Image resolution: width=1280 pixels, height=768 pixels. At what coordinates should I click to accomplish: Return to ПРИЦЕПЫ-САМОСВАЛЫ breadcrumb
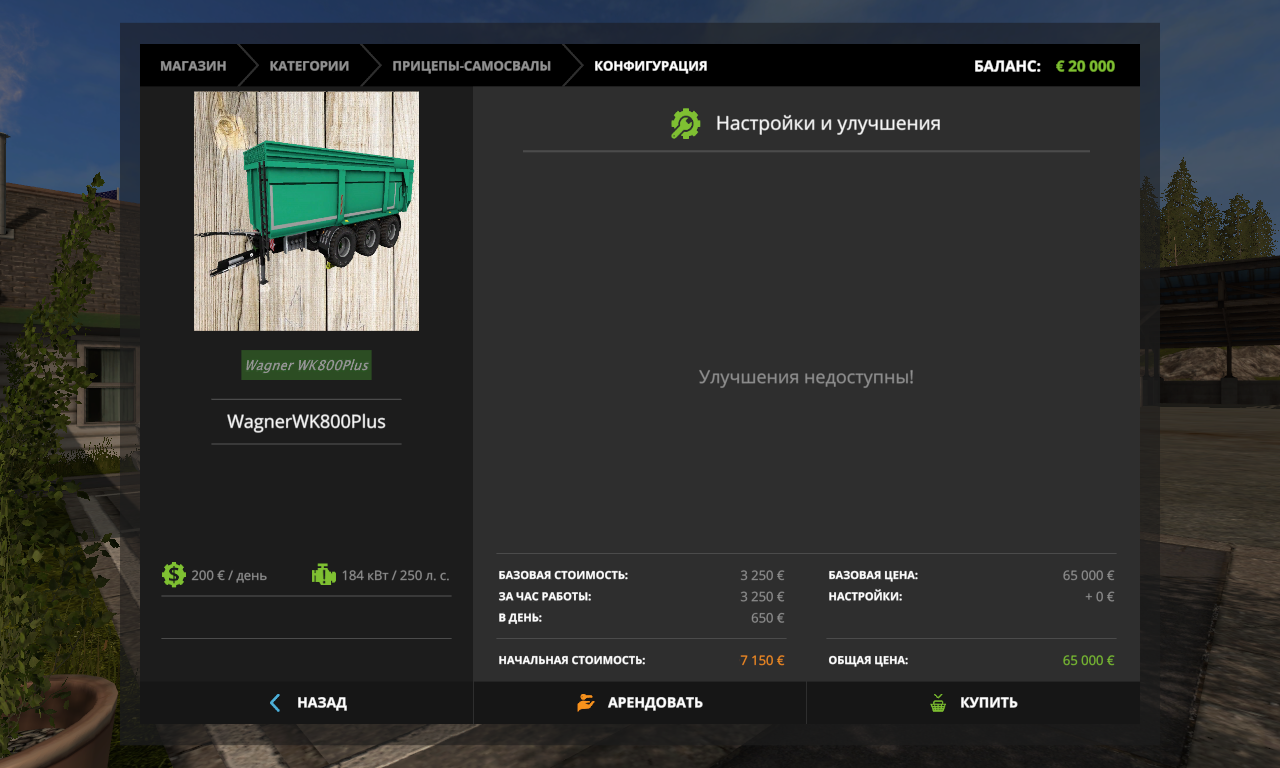pyautogui.click(x=471, y=66)
